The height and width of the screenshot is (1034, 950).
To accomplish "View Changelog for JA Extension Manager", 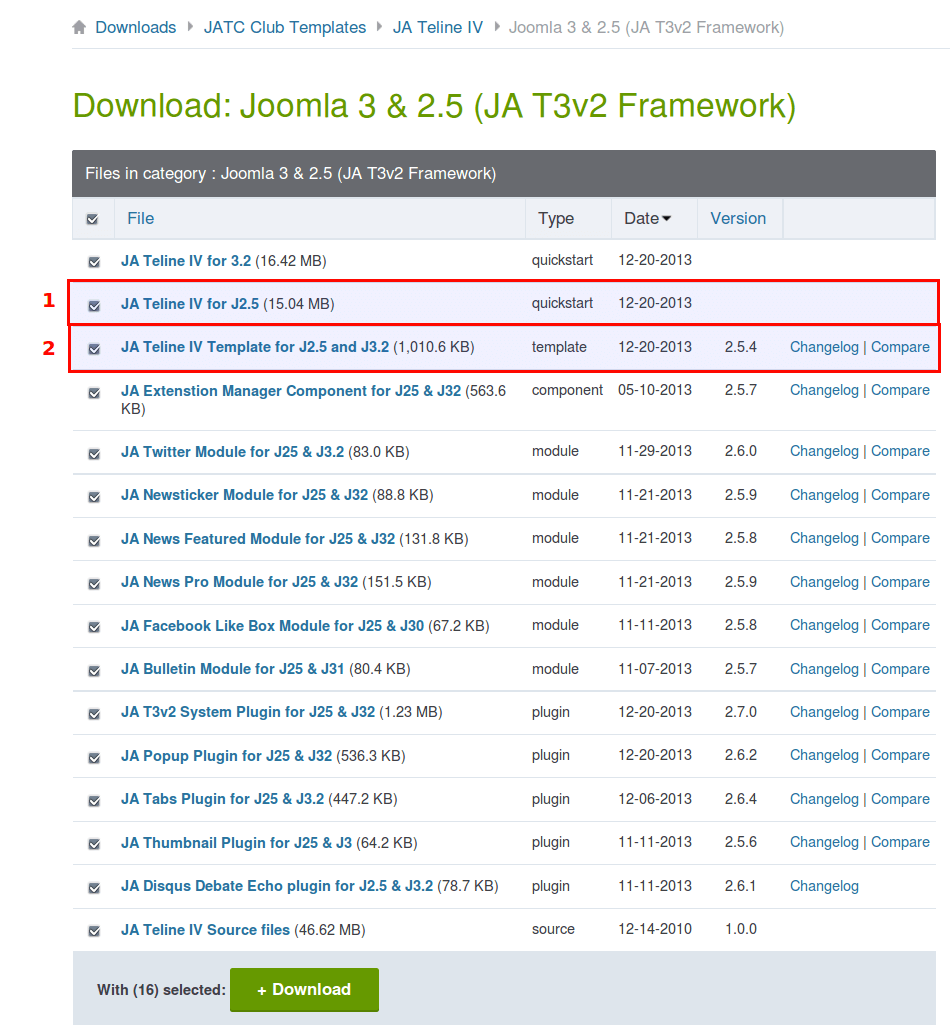I will 824,390.
